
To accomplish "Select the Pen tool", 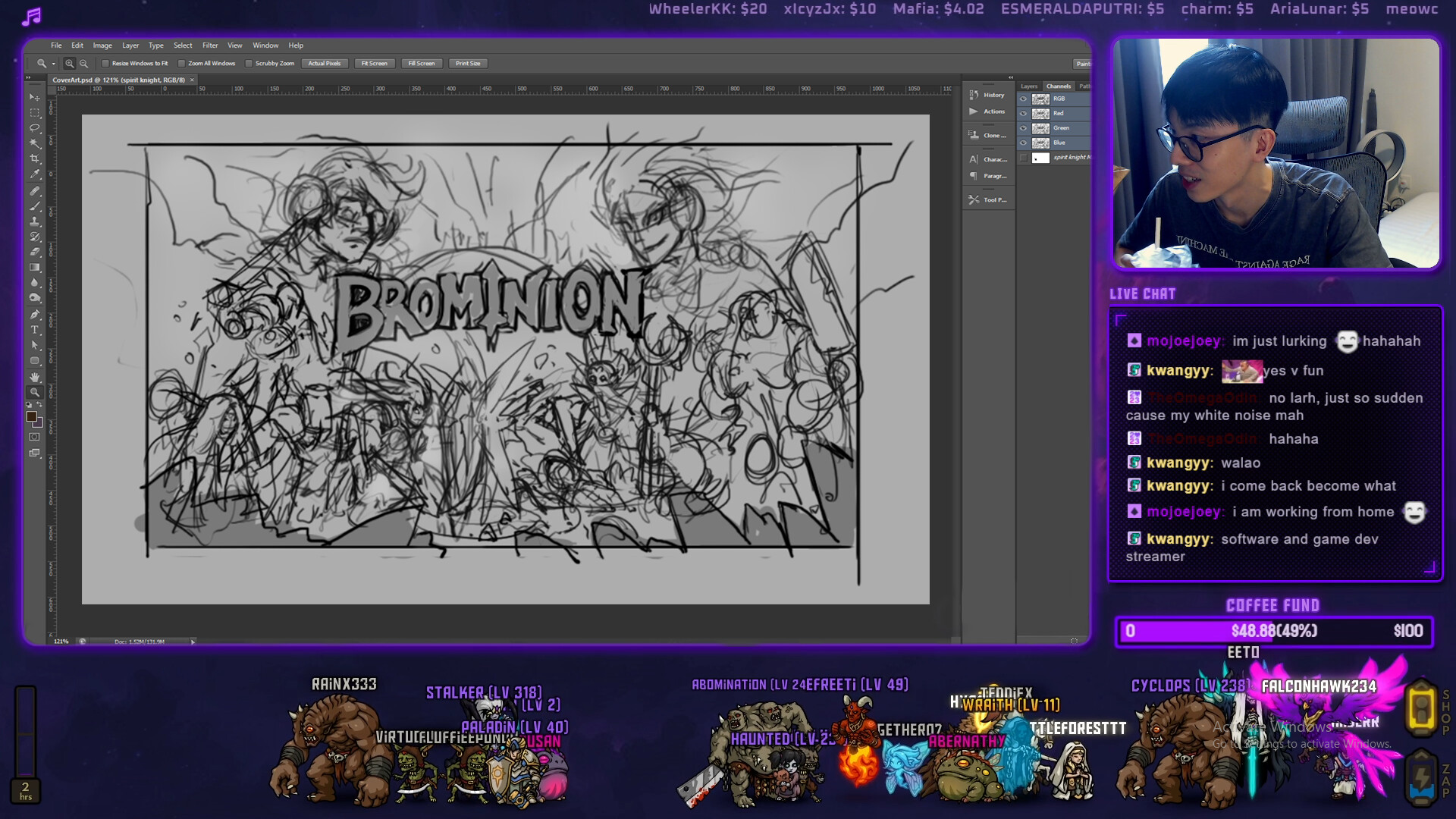I will pos(33,314).
